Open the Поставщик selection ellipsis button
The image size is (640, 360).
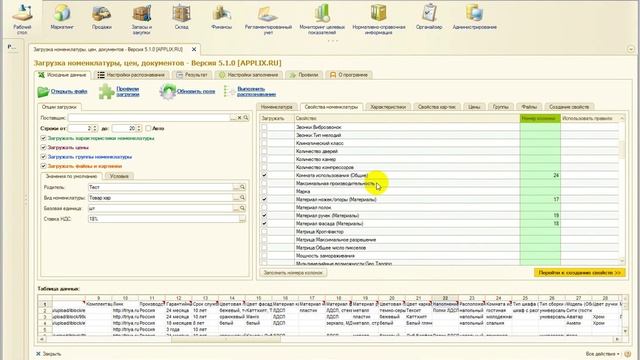(x=233, y=118)
